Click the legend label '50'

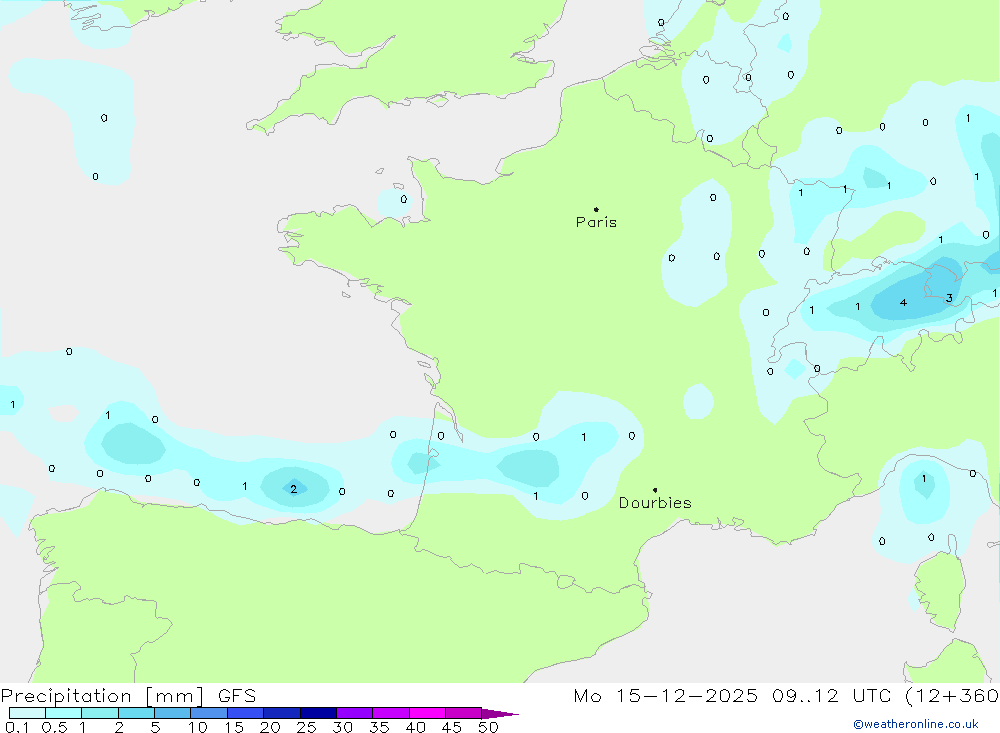point(489,727)
